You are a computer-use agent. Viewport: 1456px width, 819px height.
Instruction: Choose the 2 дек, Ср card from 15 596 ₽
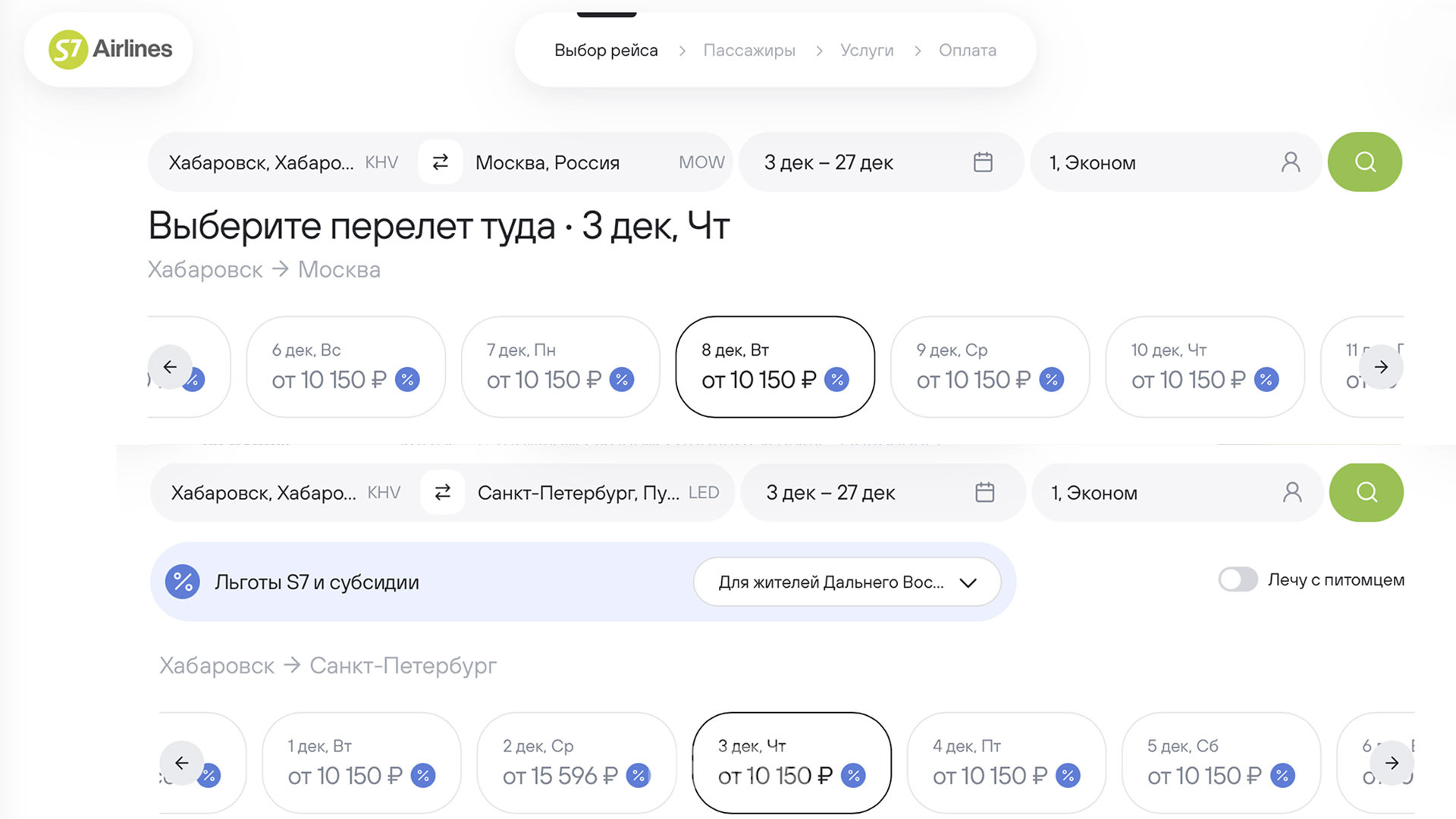coord(576,763)
